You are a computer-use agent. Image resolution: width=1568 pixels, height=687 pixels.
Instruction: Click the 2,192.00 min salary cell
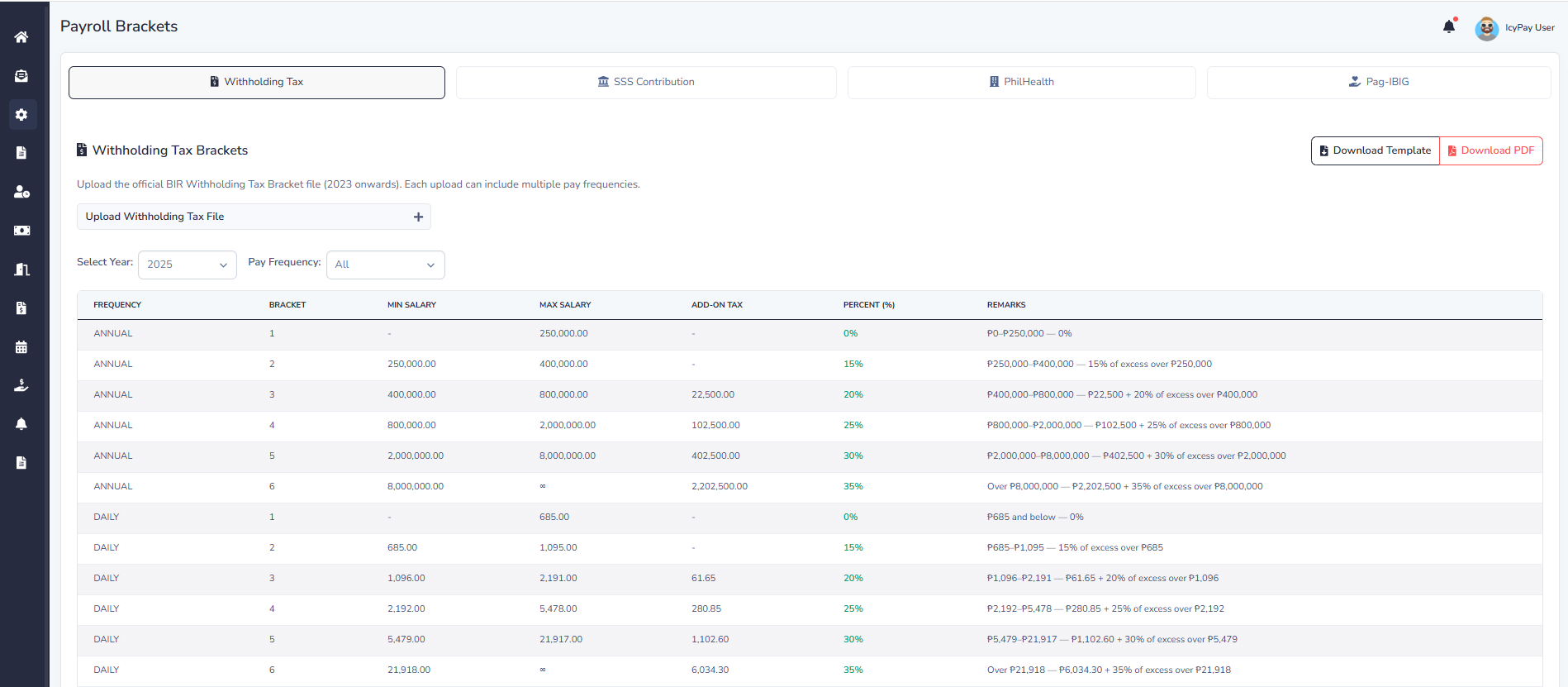pos(406,609)
